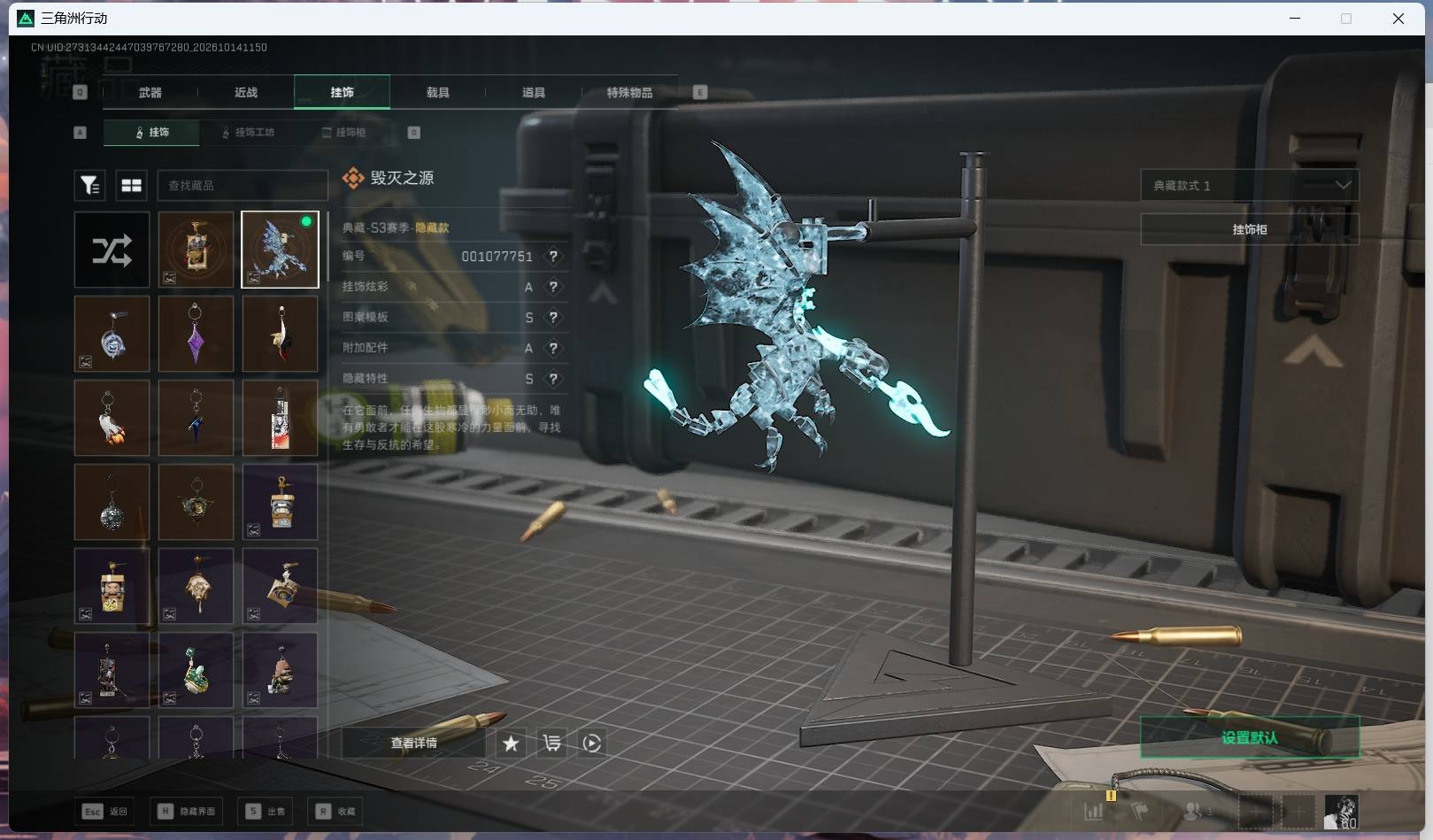Open the network signal stats icon
This screenshot has width=1433, height=840.
click(1094, 810)
